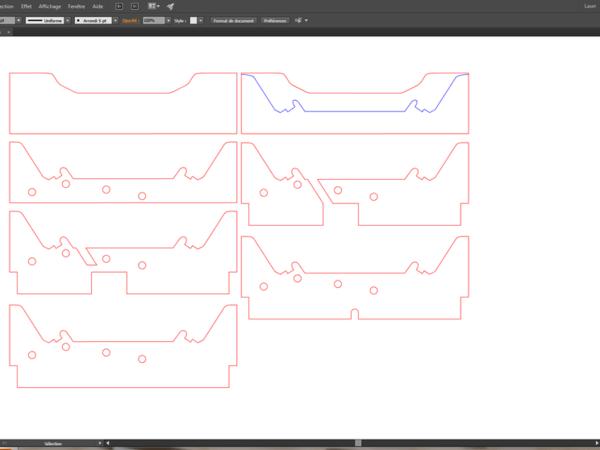This screenshot has height=450, width=600.
Task: Open the arrange documents layout icon
Action: [x=153, y=6]
